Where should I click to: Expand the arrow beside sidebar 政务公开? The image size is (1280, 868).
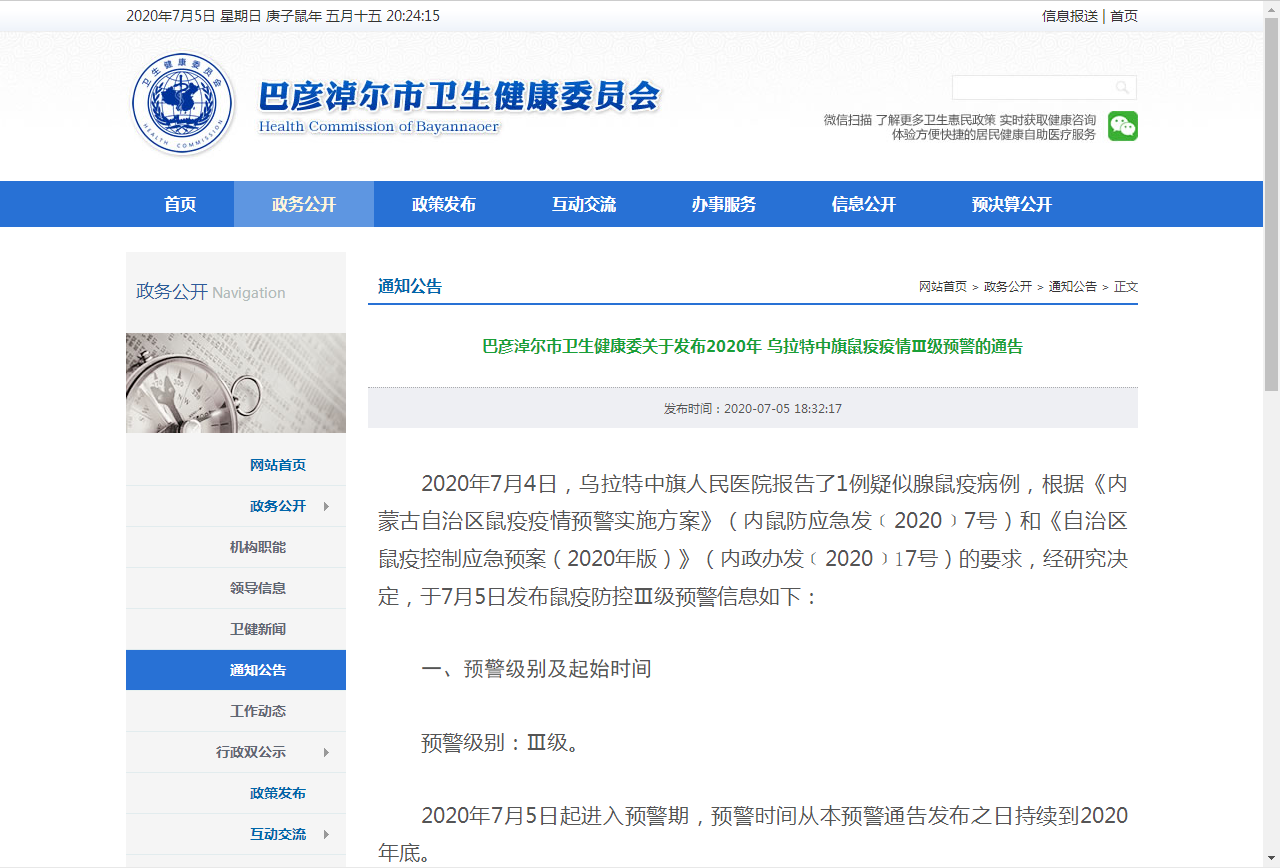click(326, 506)
